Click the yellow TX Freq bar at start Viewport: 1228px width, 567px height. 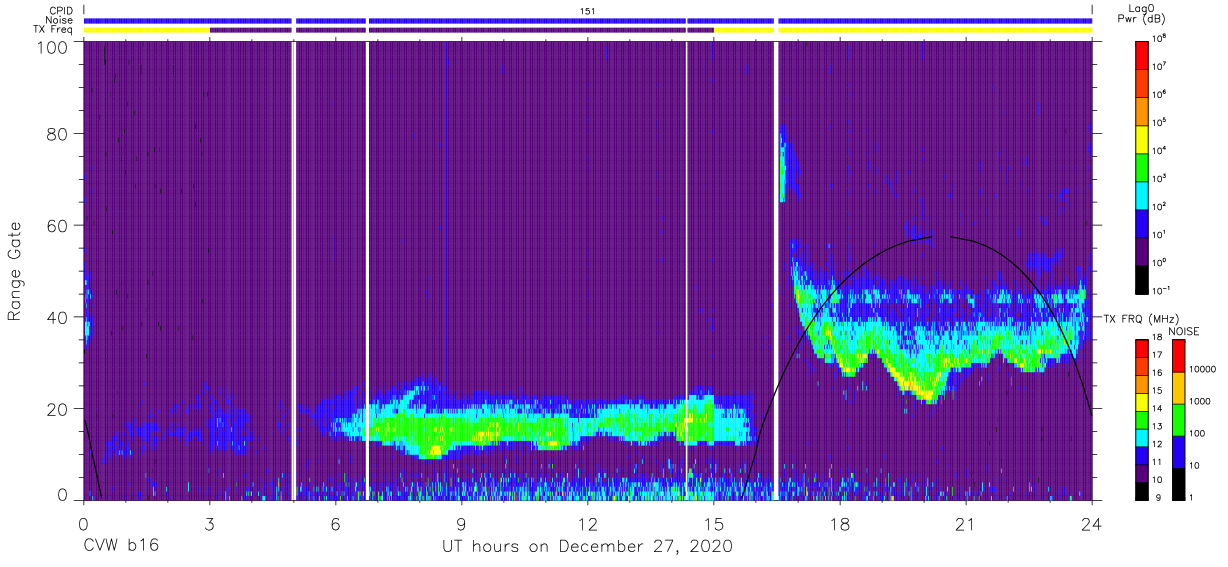coord(146,30)
